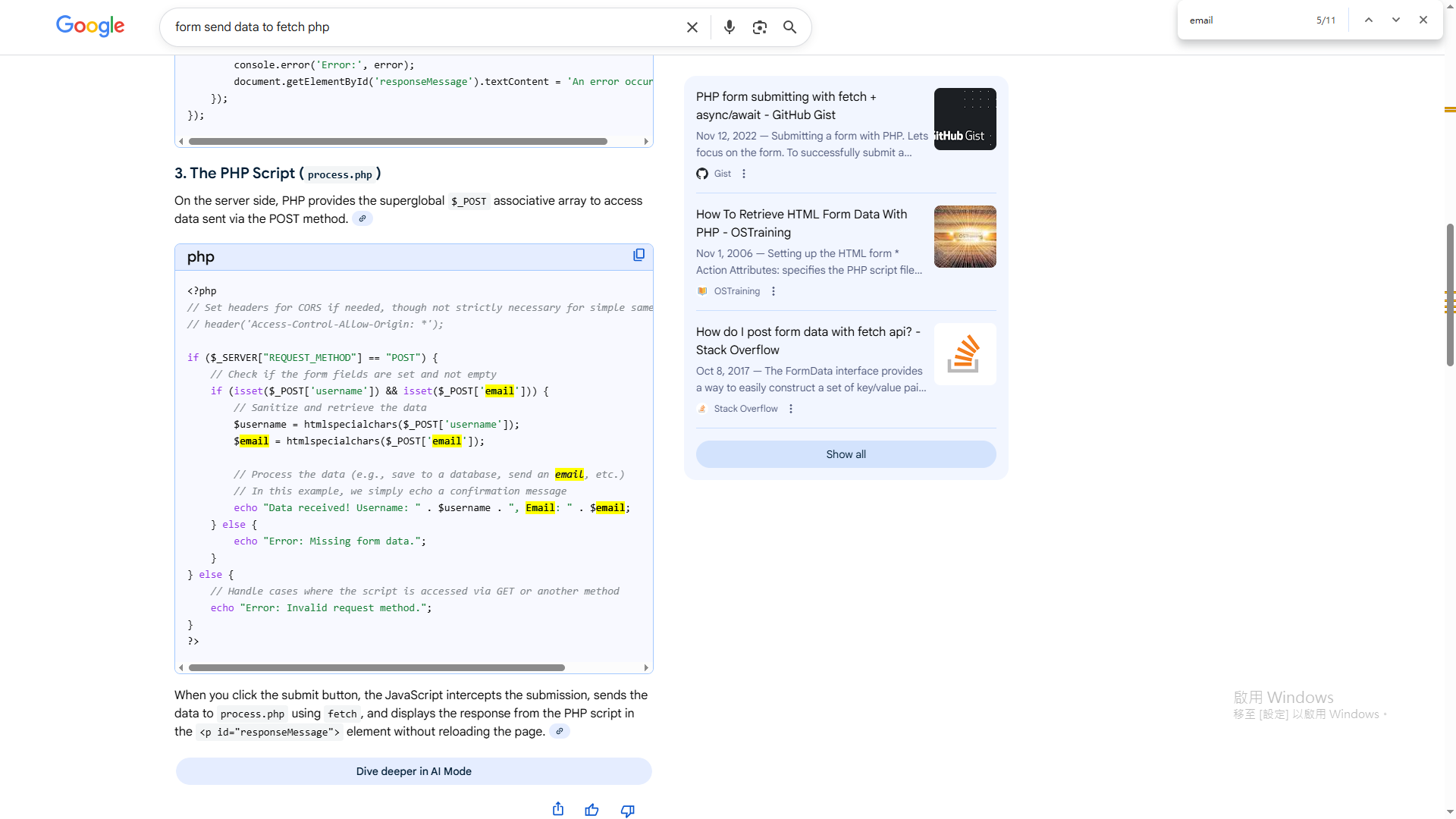Give thumbs down to AI answer

point(627,810)
